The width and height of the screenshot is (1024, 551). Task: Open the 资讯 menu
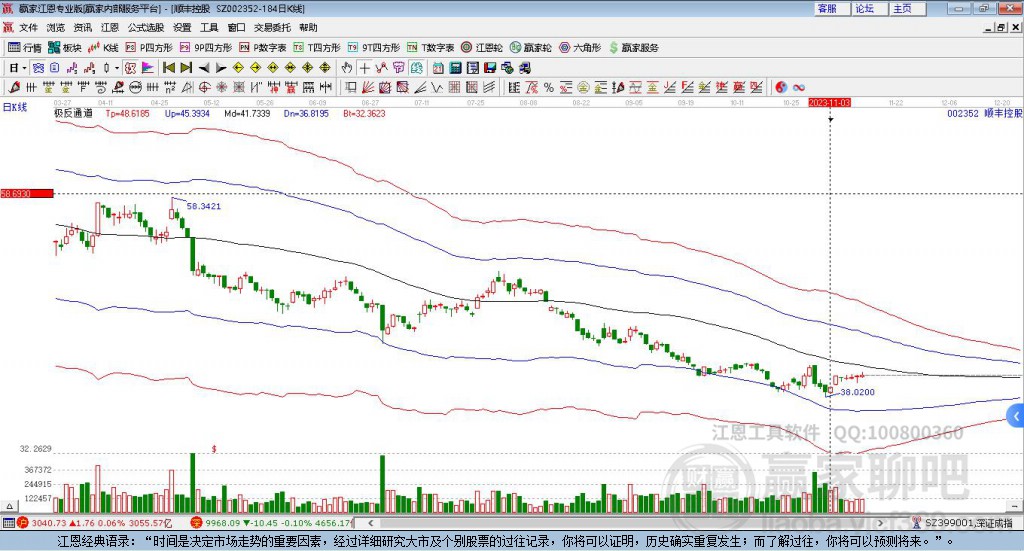(x=82, y=27)
